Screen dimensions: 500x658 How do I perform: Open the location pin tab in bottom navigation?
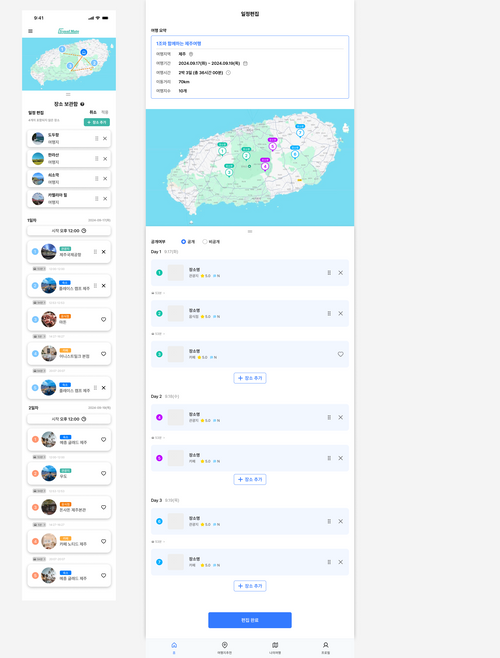point(225,648)
